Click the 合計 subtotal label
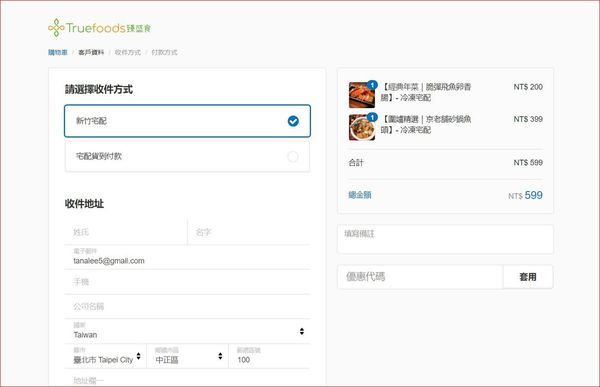Viewport: 600px width, 387px height. coord(355,163)
